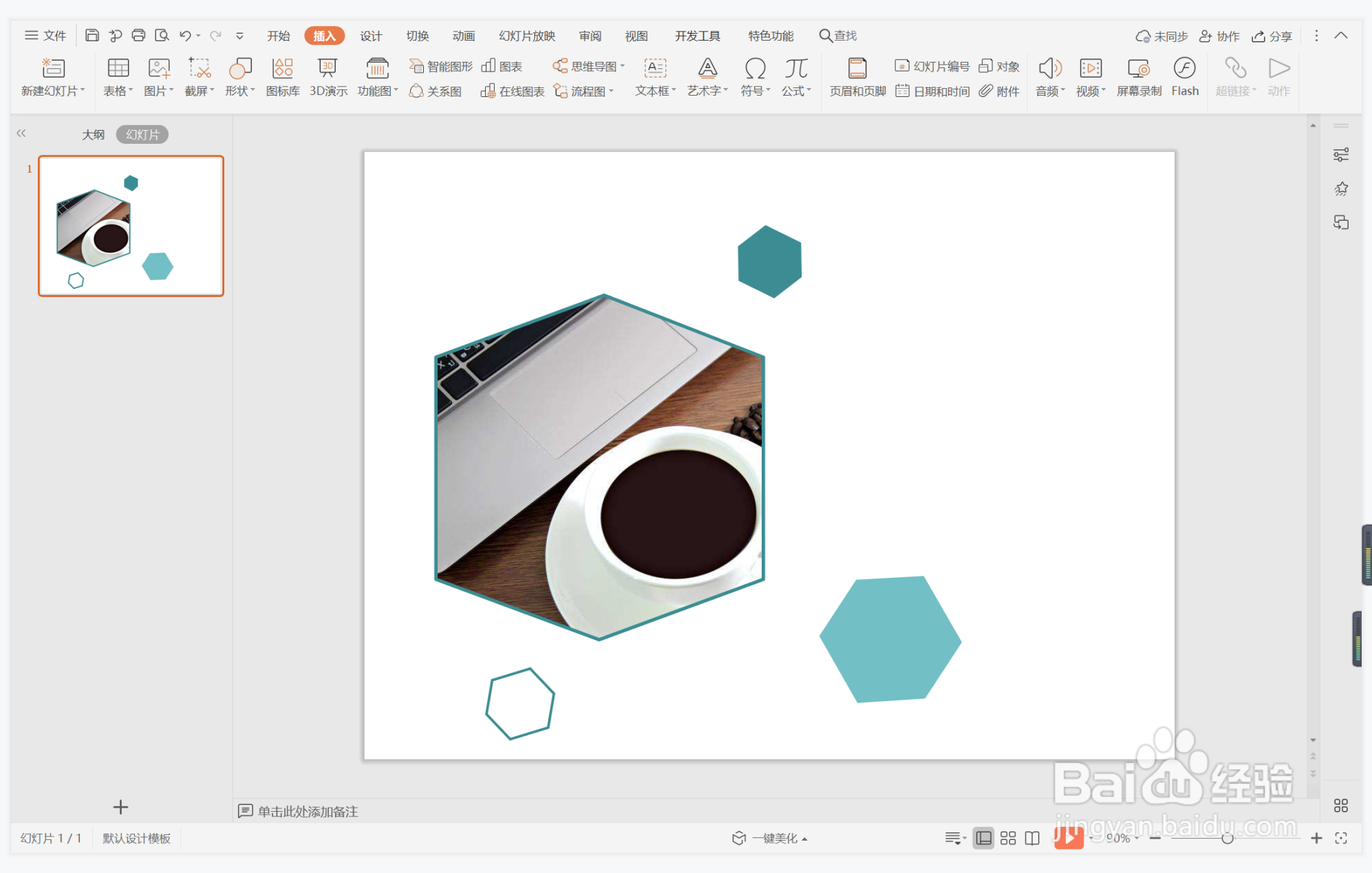Click the zoom slider handle
The image size is (1372, 873).
click(1228, 838)
